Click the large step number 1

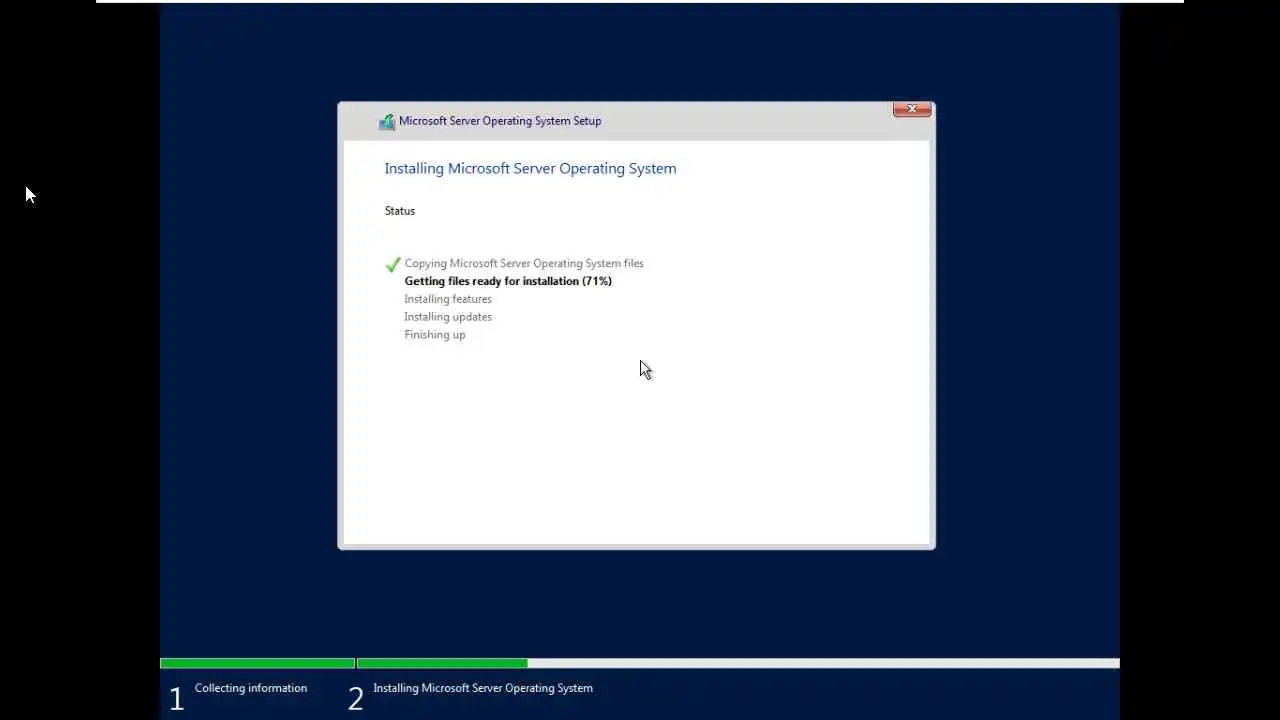coord(176,699)
